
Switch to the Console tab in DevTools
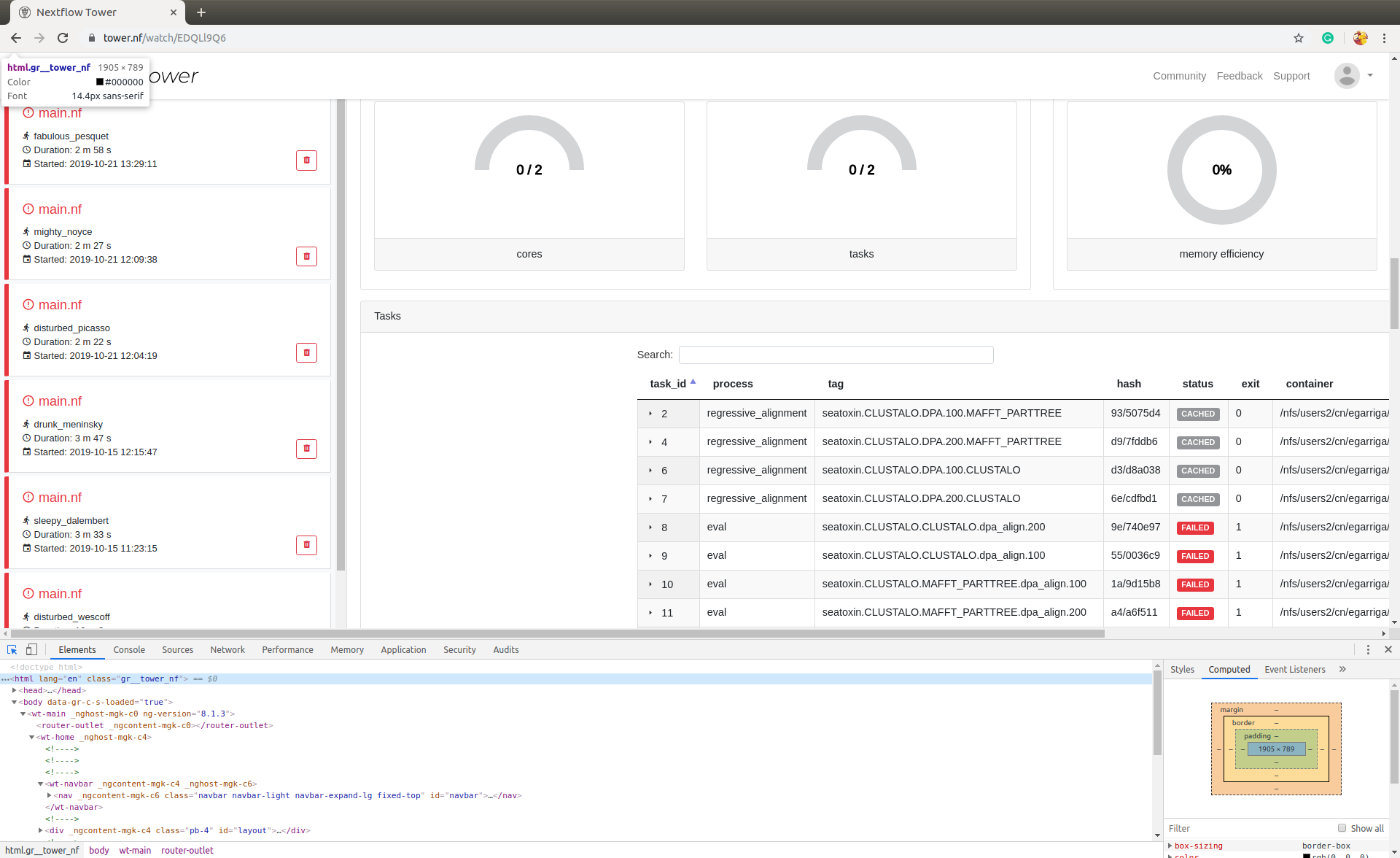(129, 649)
